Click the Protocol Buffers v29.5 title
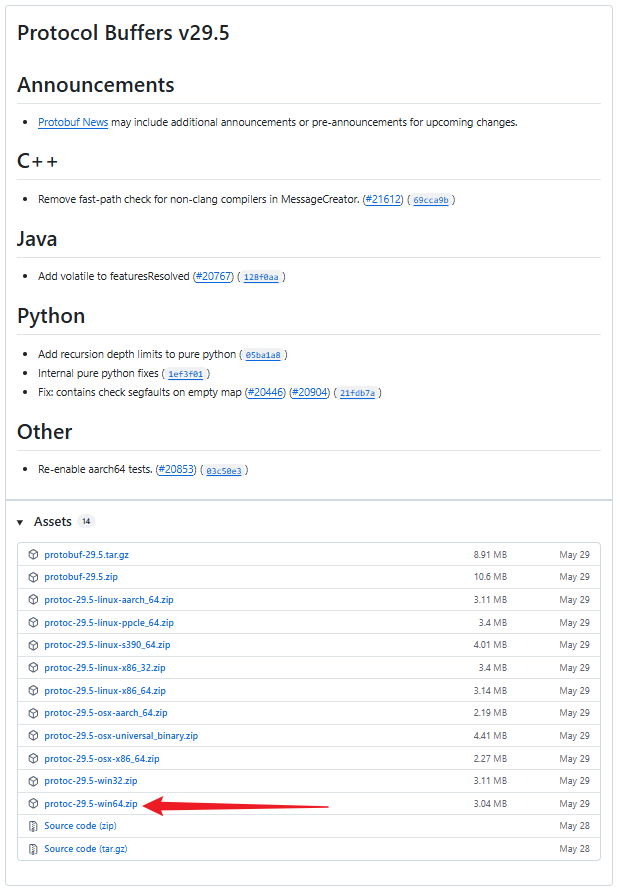This screenshot has width=620, height=890. pyautogui.click(x=123, y=33)
